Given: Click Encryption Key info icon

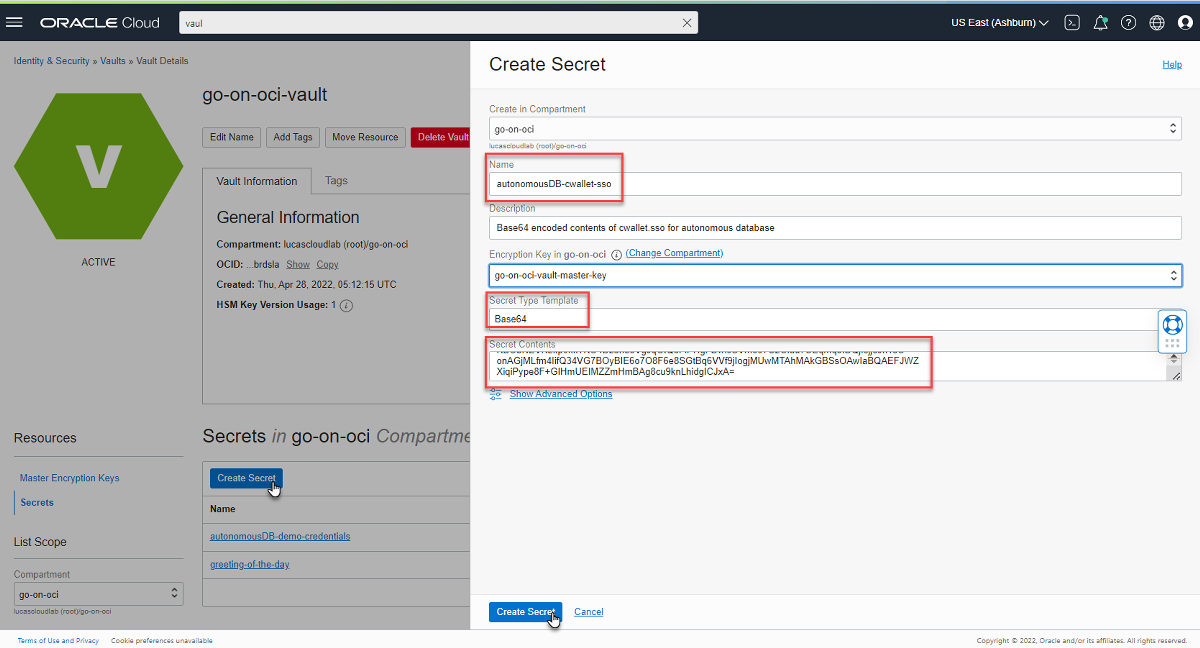Looking at the screenshot, I should pos(616,254).
